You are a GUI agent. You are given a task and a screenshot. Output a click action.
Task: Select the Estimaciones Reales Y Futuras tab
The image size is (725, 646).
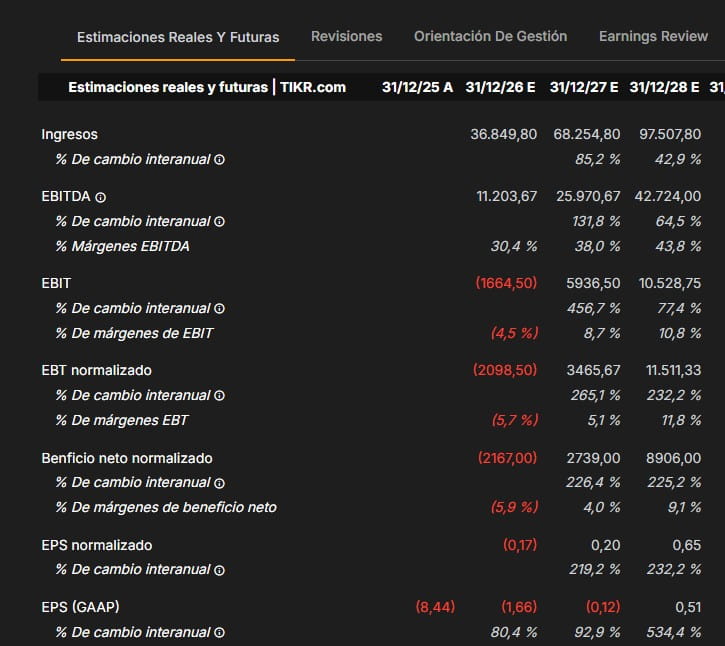(x=178, y=37)
